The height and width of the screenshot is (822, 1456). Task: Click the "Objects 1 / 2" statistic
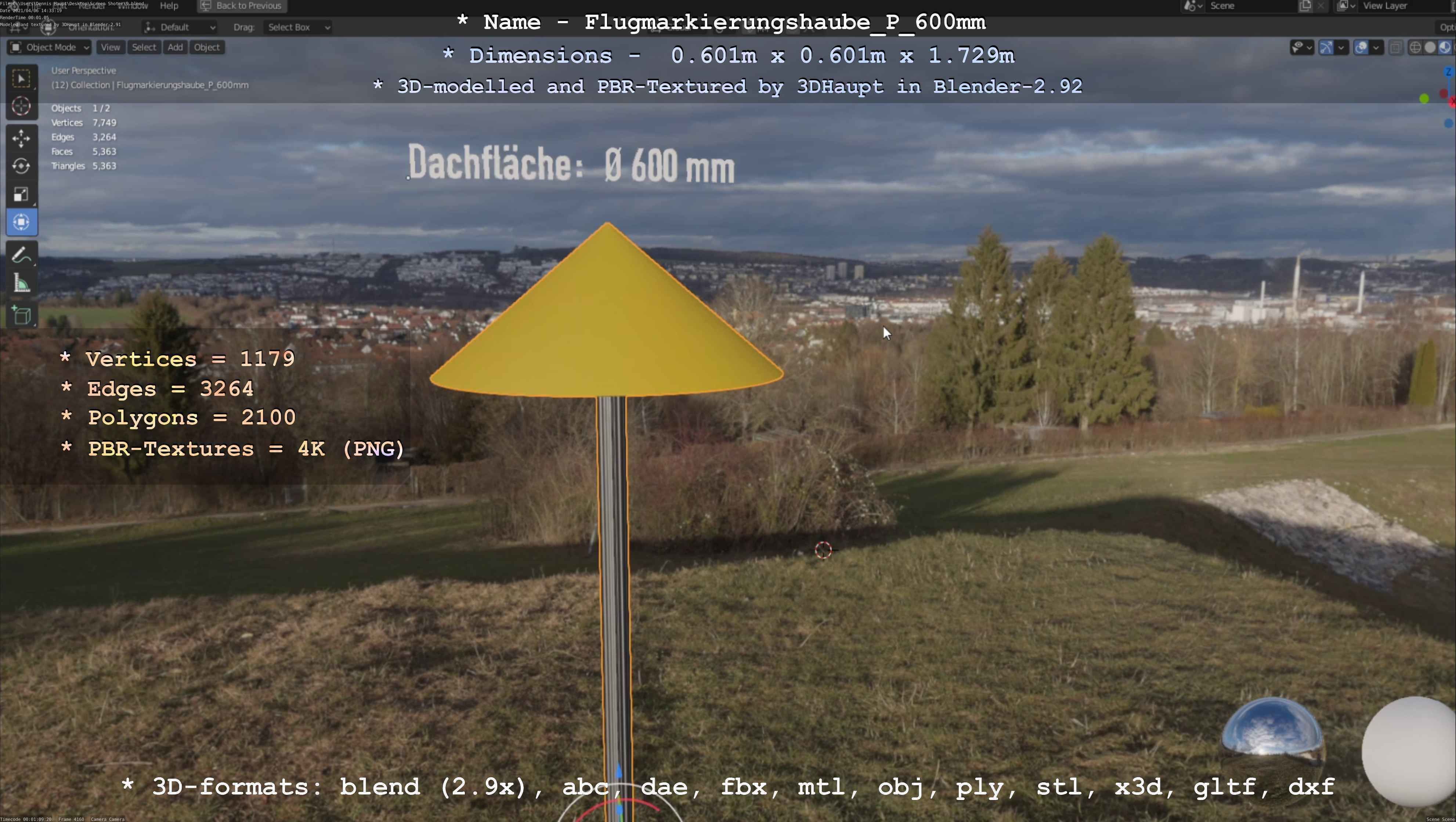(x=81, y=108)
